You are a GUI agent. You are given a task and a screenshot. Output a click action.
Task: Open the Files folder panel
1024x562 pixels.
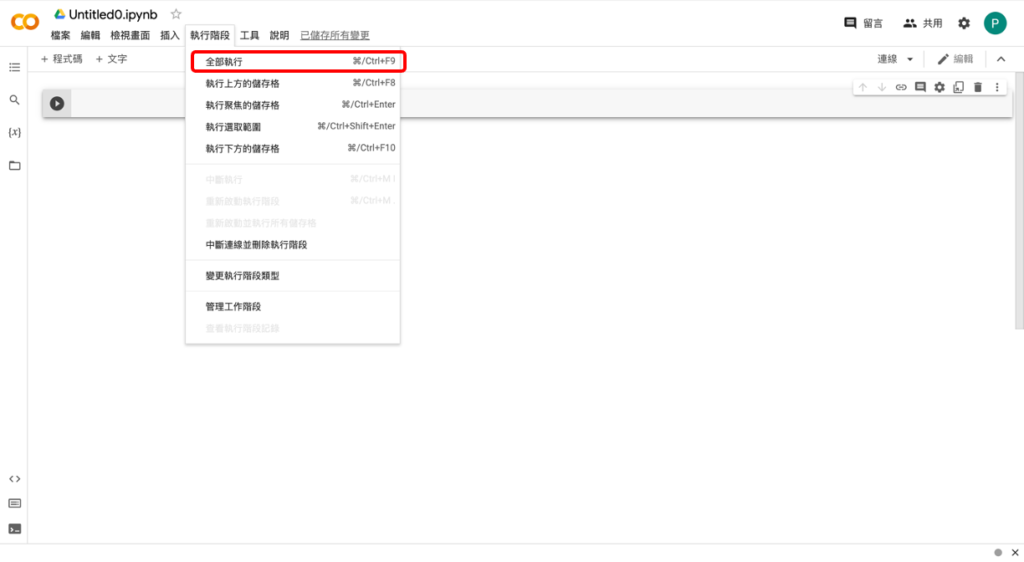tap(14, 165)
